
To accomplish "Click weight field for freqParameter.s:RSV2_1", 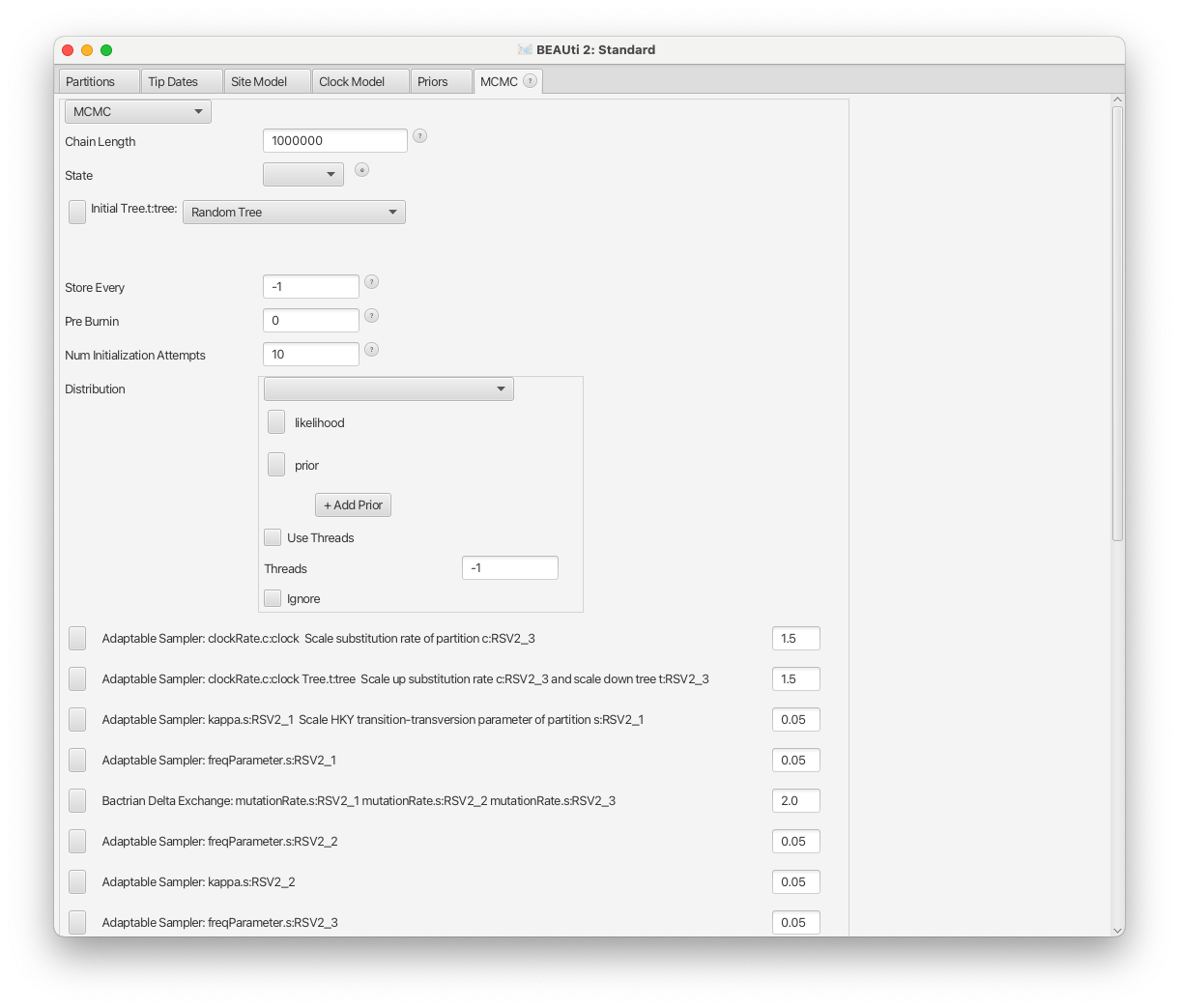I will point(796,760).
